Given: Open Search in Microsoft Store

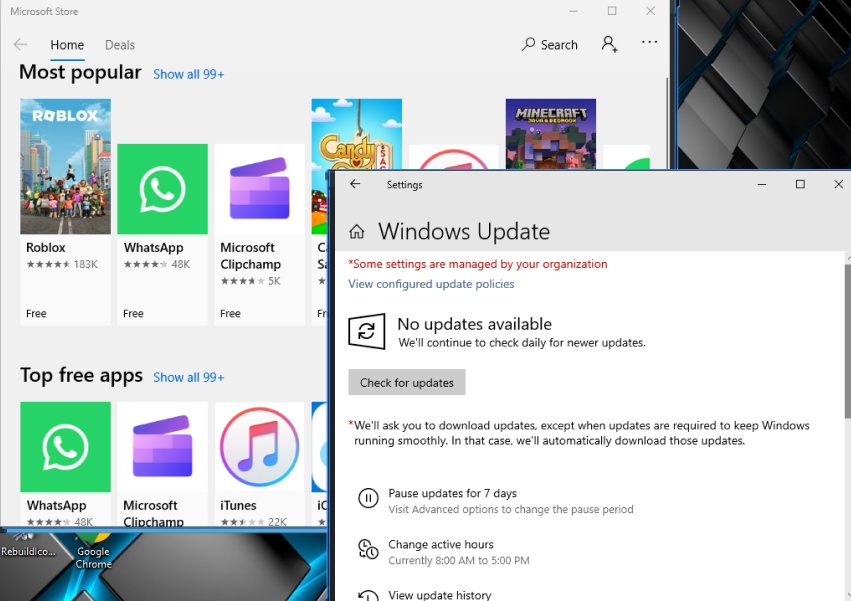Looking at the screenshot, I should click(x=550, y=45).
